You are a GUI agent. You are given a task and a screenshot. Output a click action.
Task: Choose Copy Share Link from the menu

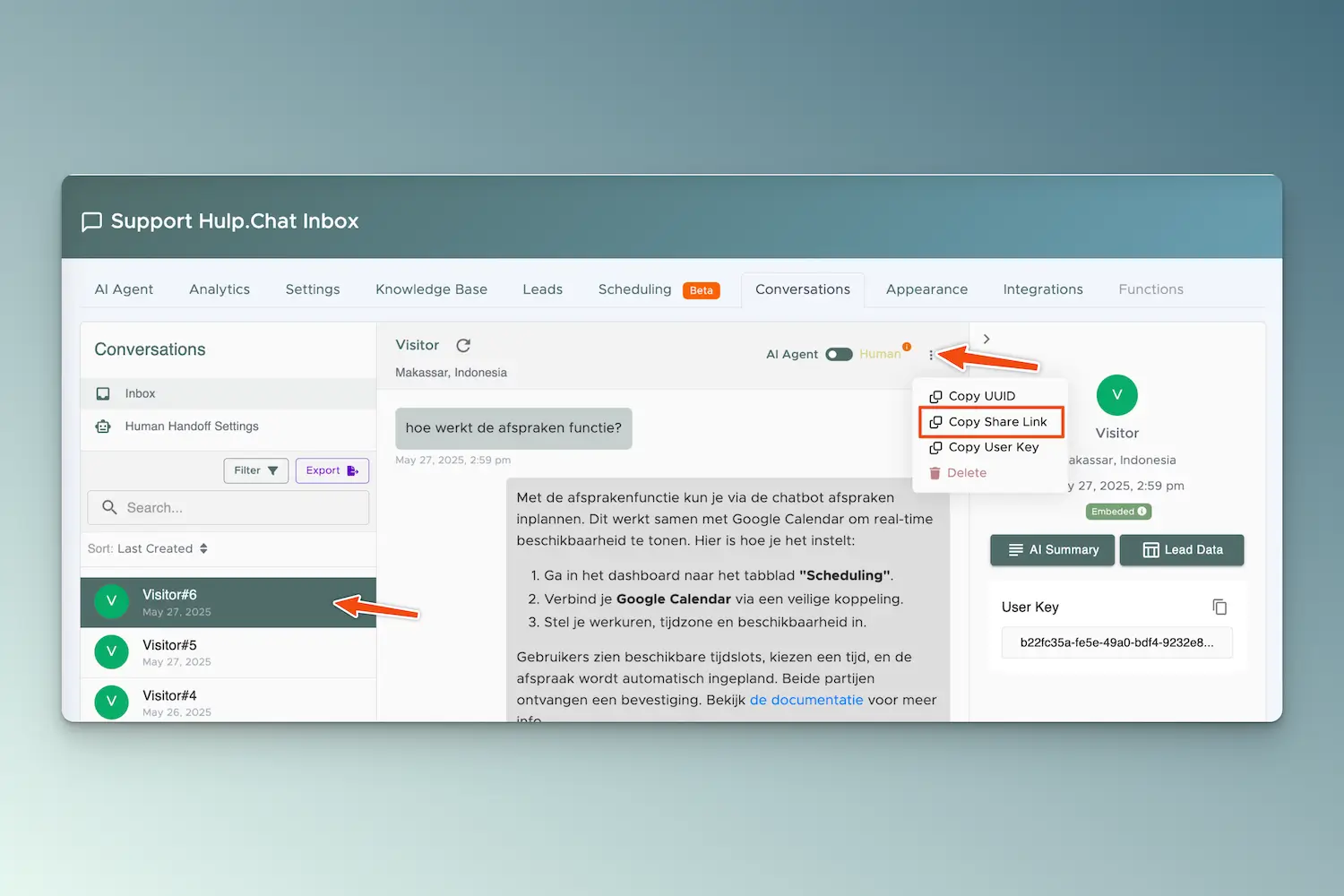990,422
